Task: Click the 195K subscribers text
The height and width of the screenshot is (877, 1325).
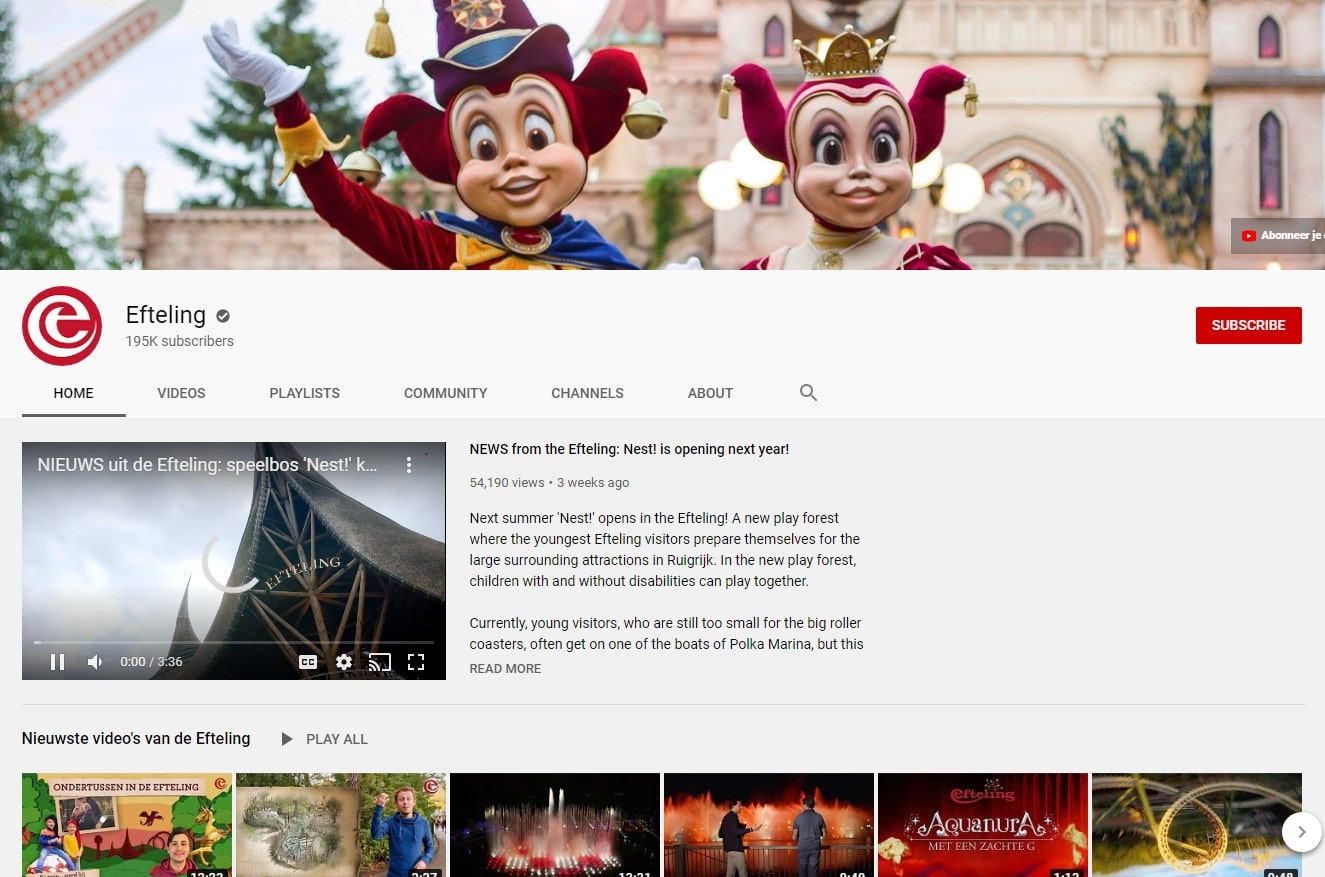Action: (x=180, y=341)
